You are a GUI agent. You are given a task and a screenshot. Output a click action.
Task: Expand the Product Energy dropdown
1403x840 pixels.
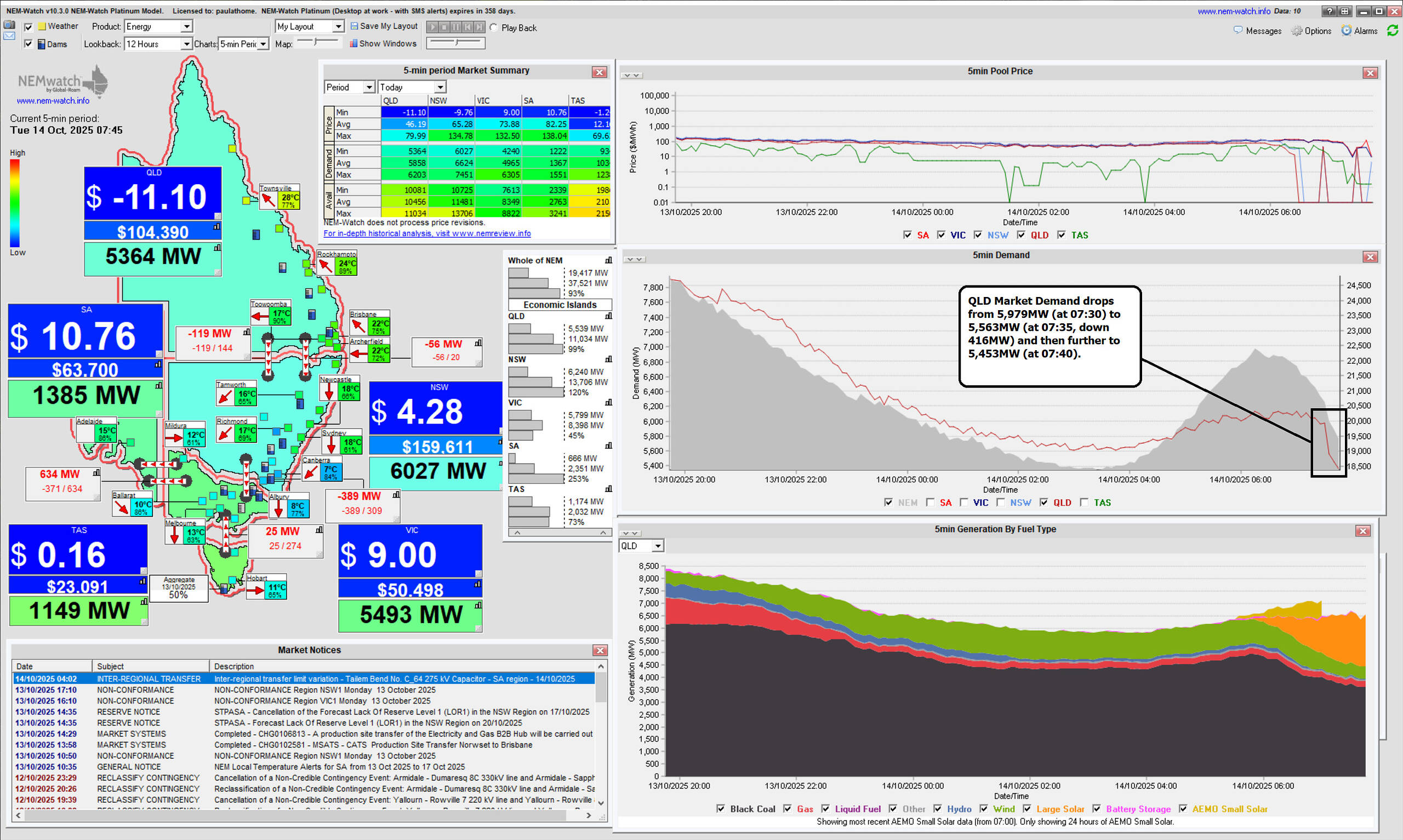tap(186, 27)
